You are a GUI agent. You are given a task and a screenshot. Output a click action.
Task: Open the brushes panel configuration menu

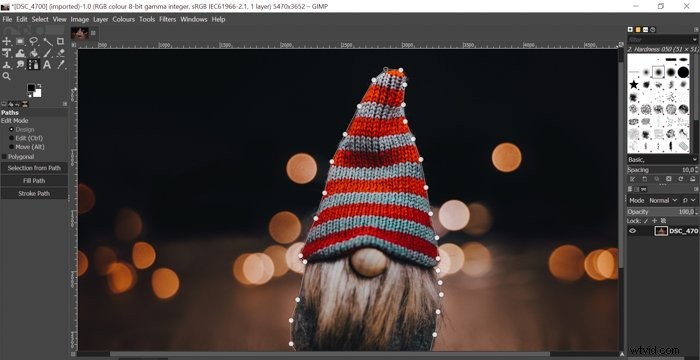(x=696, y=29)
